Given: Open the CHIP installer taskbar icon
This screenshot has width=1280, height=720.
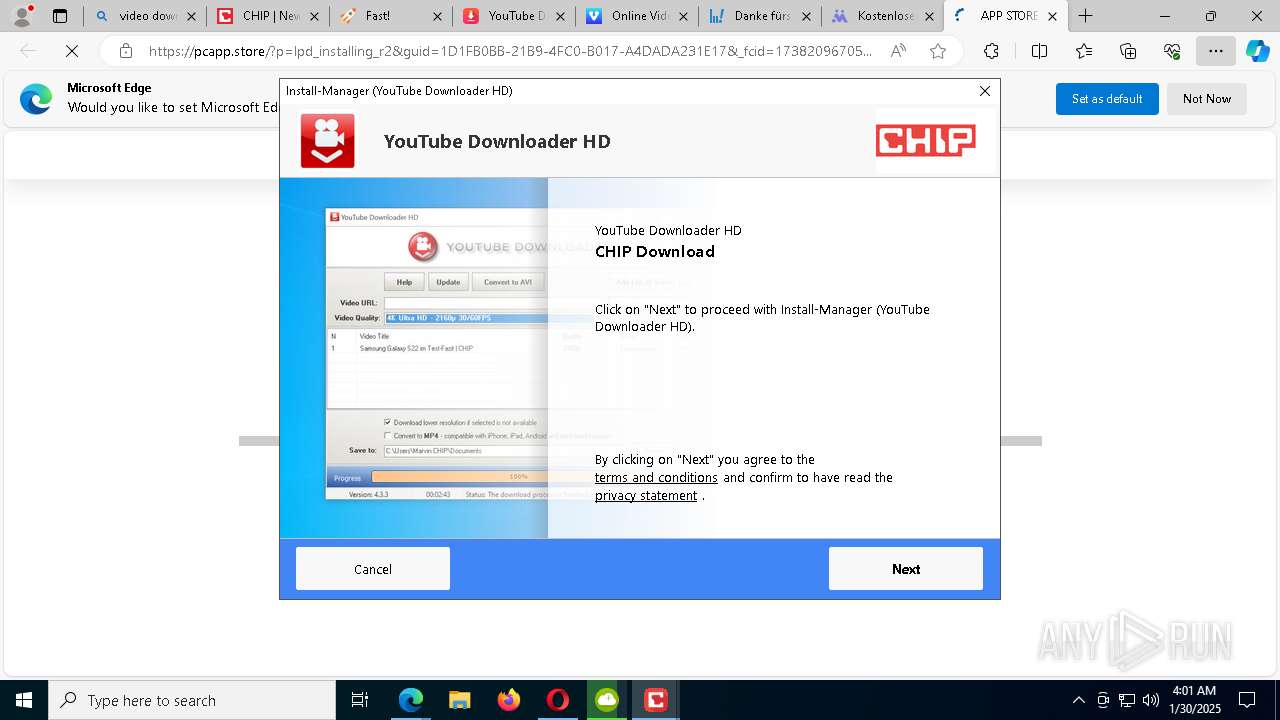Looking at the screenshot, I should (656, 700).
